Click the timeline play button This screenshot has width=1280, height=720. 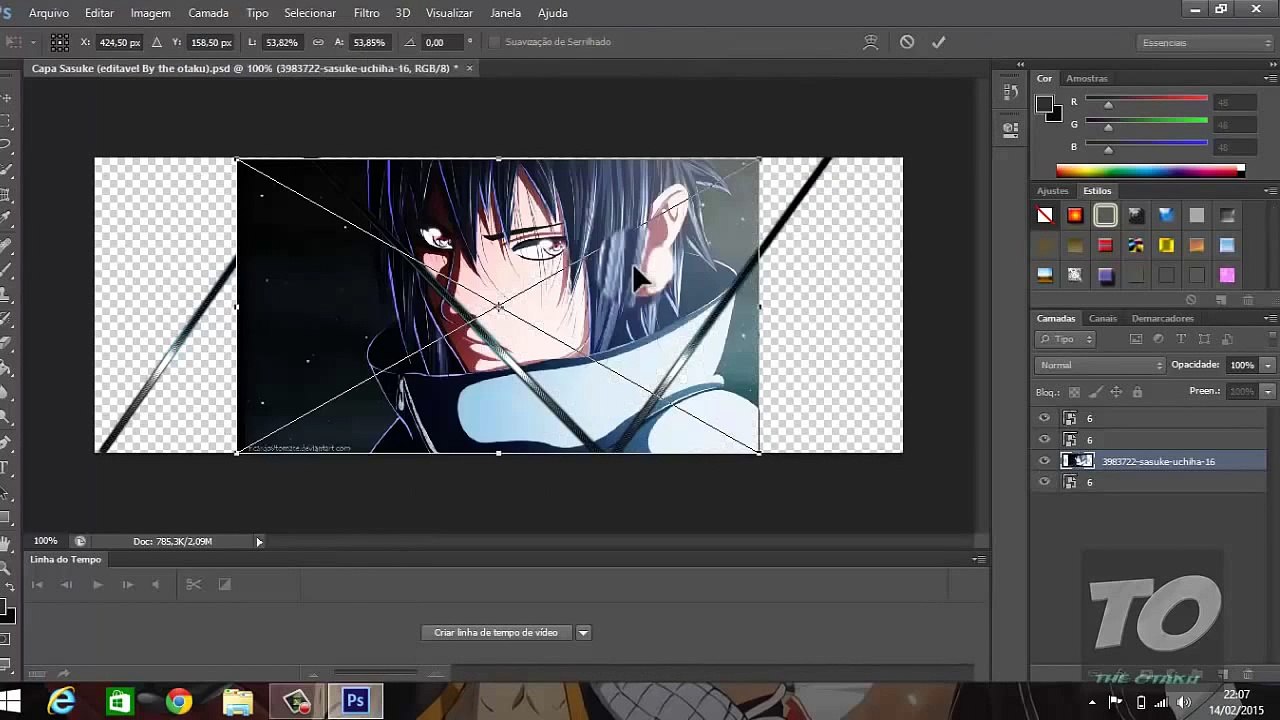(97, 584)
